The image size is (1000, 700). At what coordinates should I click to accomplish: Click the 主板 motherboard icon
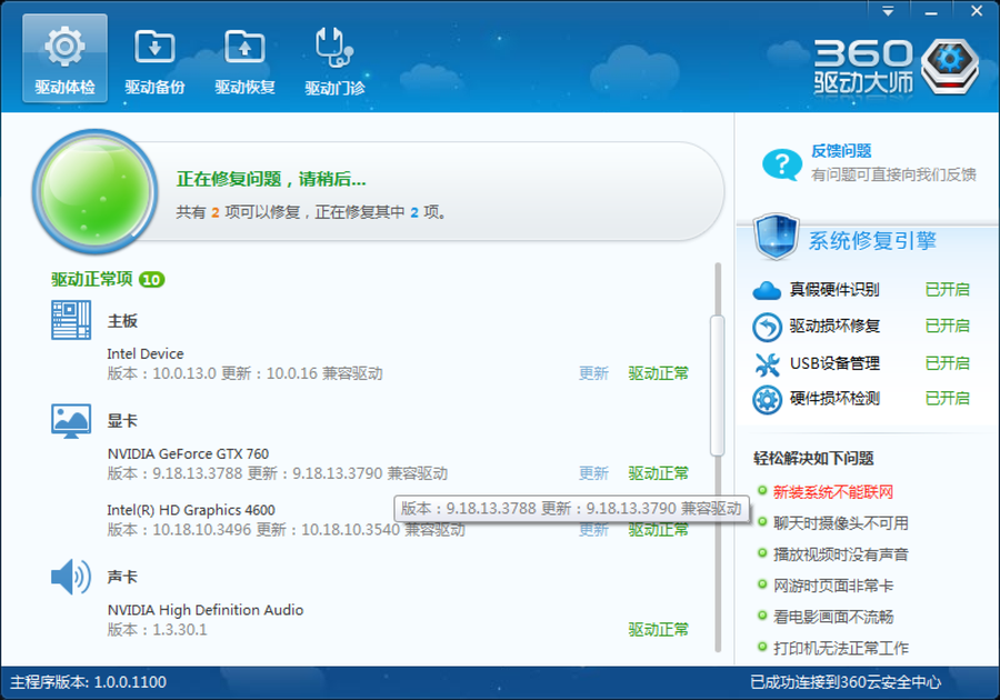pos(71,320)
